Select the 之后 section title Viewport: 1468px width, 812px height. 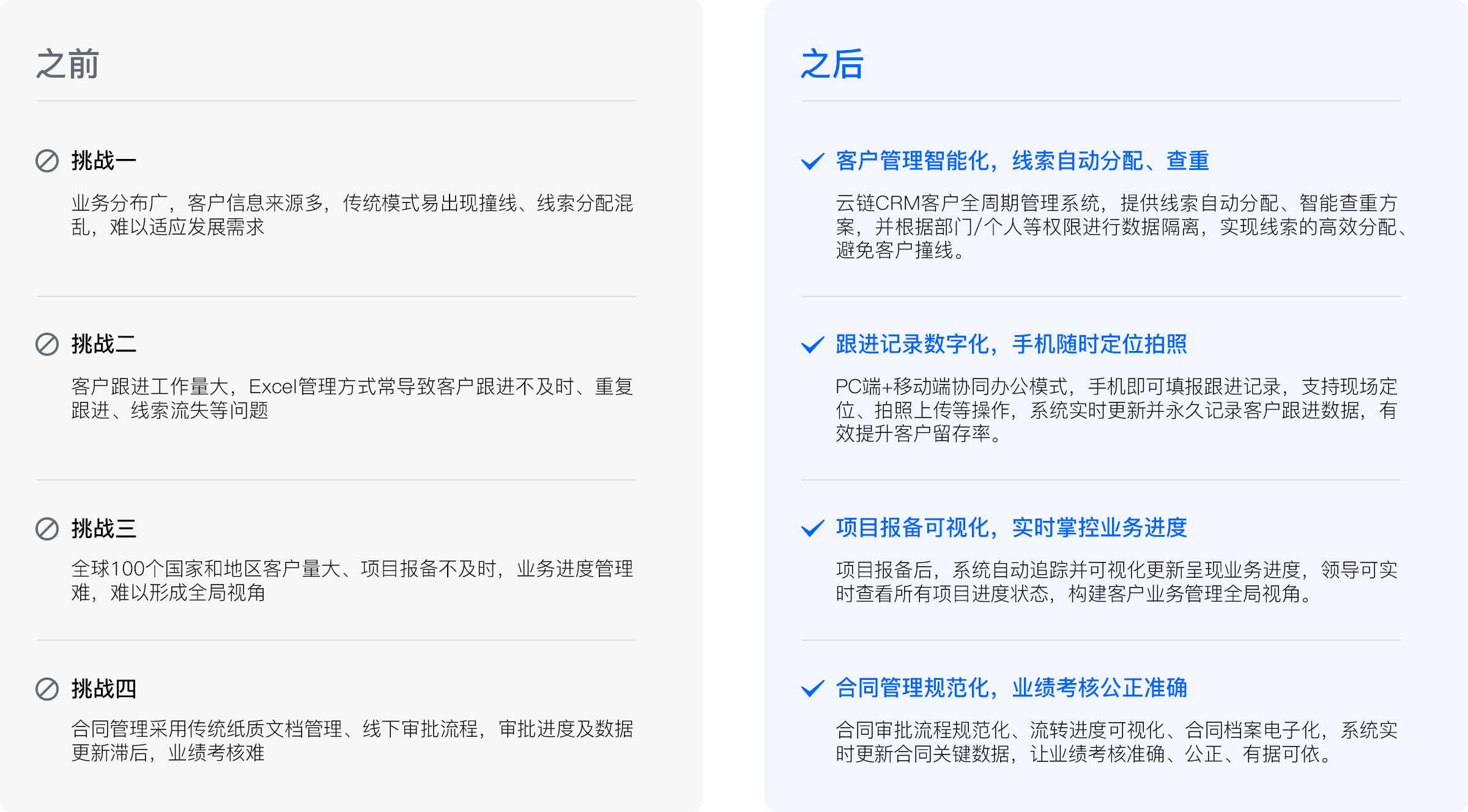tap(832, 64)
